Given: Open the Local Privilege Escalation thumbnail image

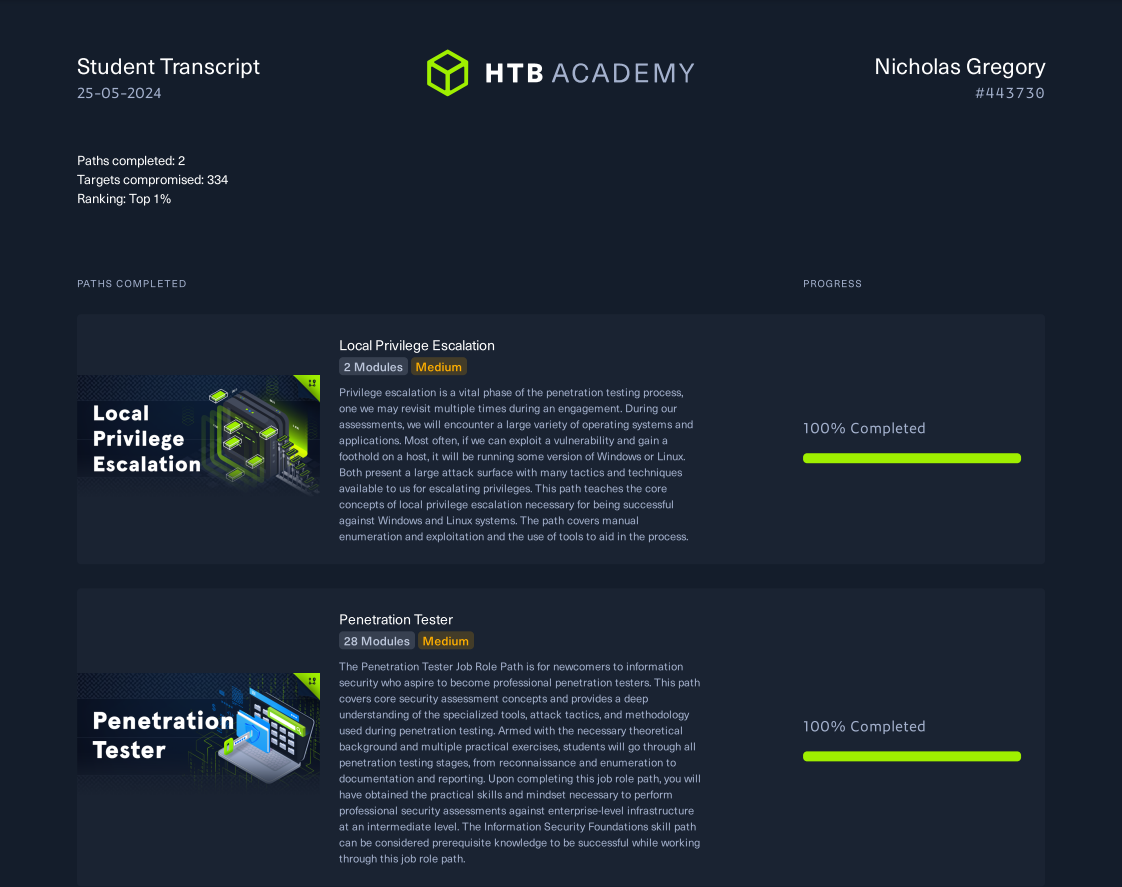Looking at the screenshot, I should pyautogui.click(x=198, y=435).
